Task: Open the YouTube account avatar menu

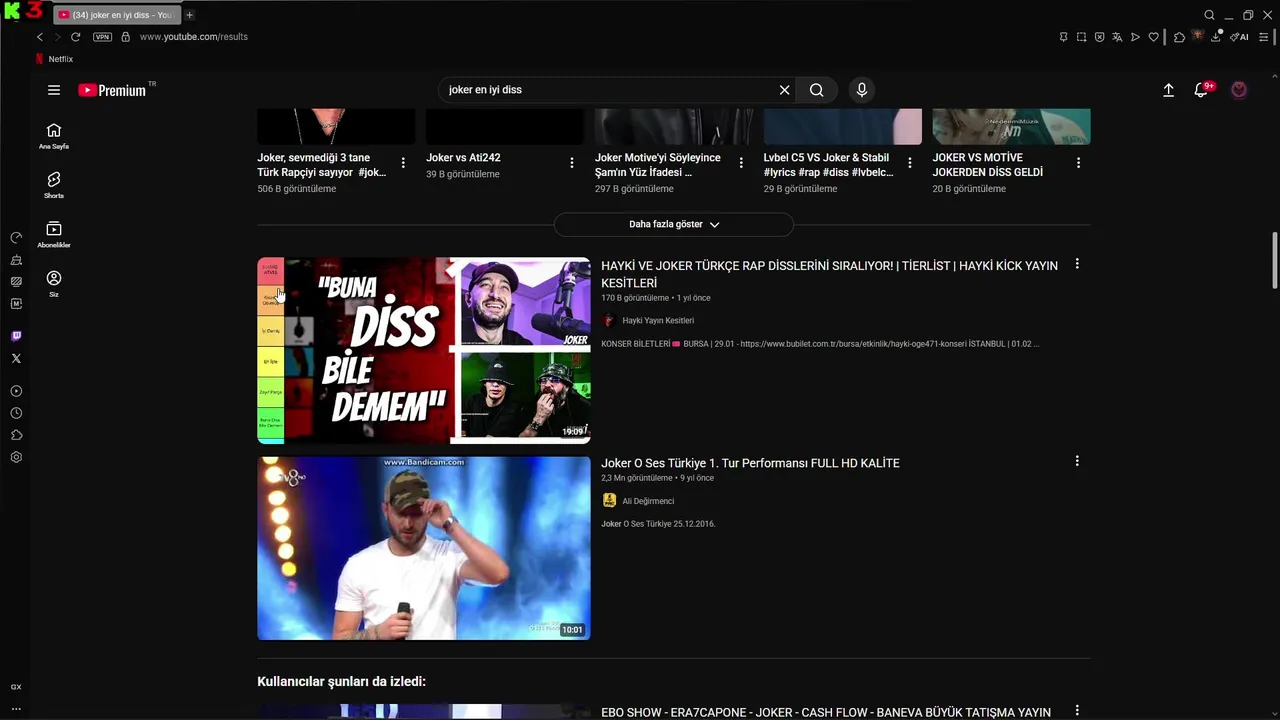Action: tap(1239, 90)
